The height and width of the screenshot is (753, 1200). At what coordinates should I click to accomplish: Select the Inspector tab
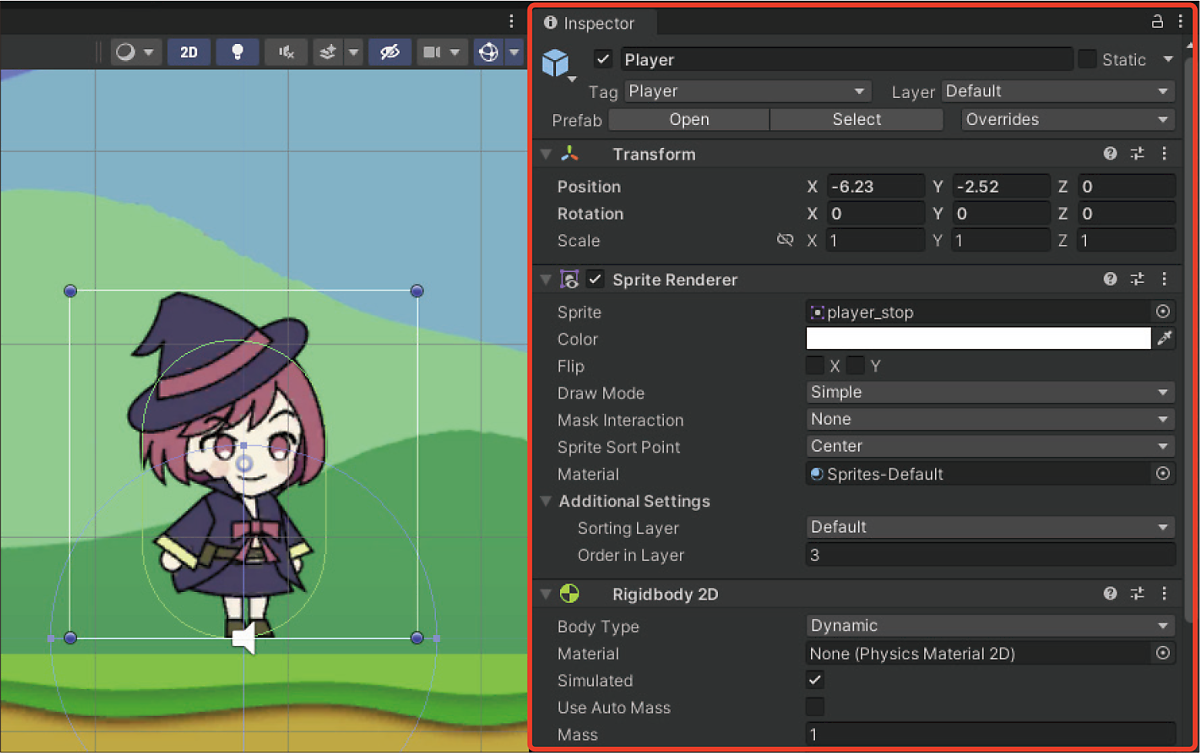tap(591, 23)
